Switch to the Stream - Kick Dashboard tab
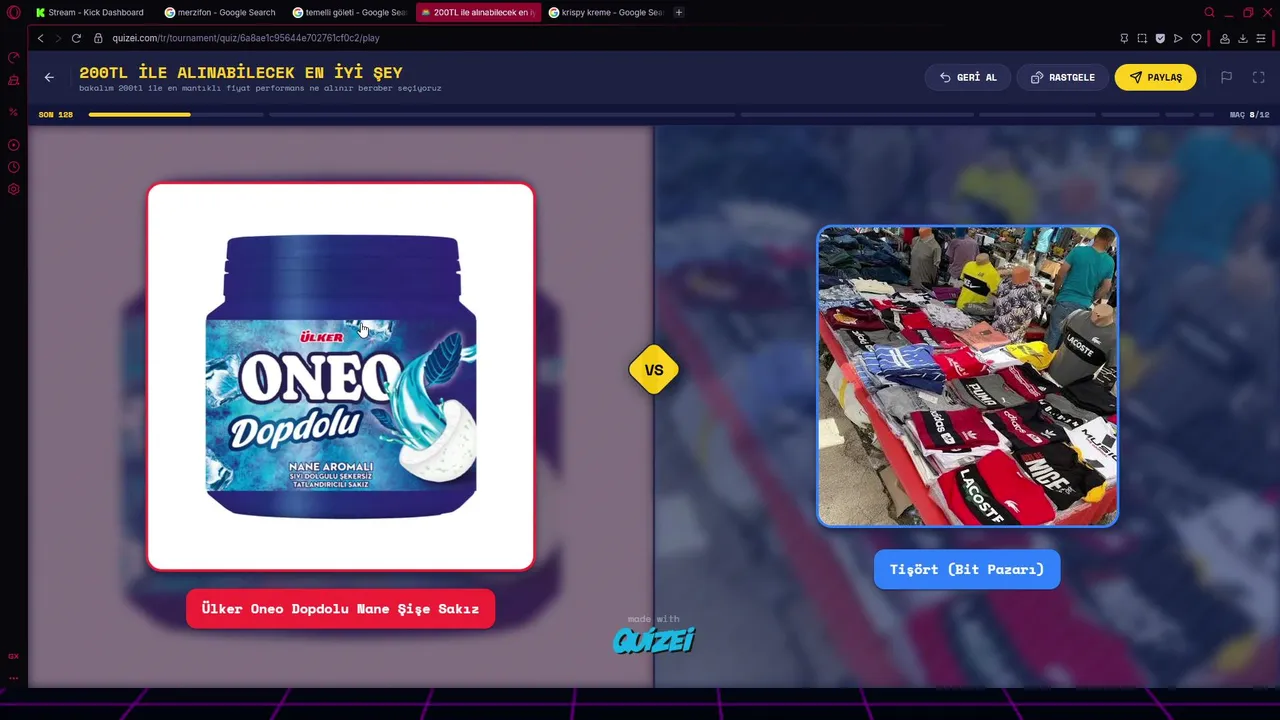 tap(90, 13)
